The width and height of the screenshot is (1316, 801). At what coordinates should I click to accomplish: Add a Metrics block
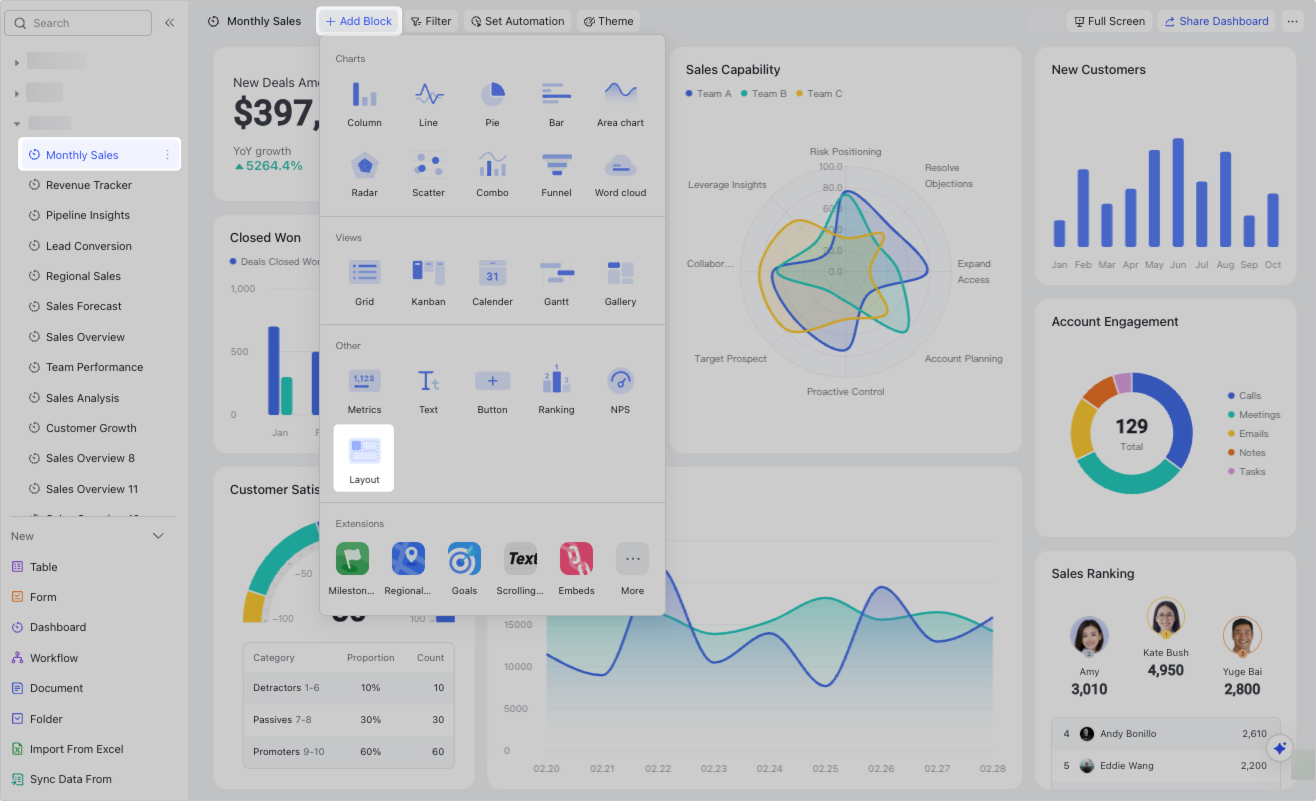point(364,391)
